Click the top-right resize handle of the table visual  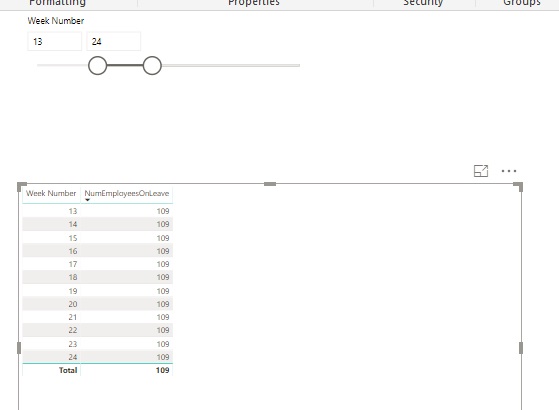(x=519, y=186)
